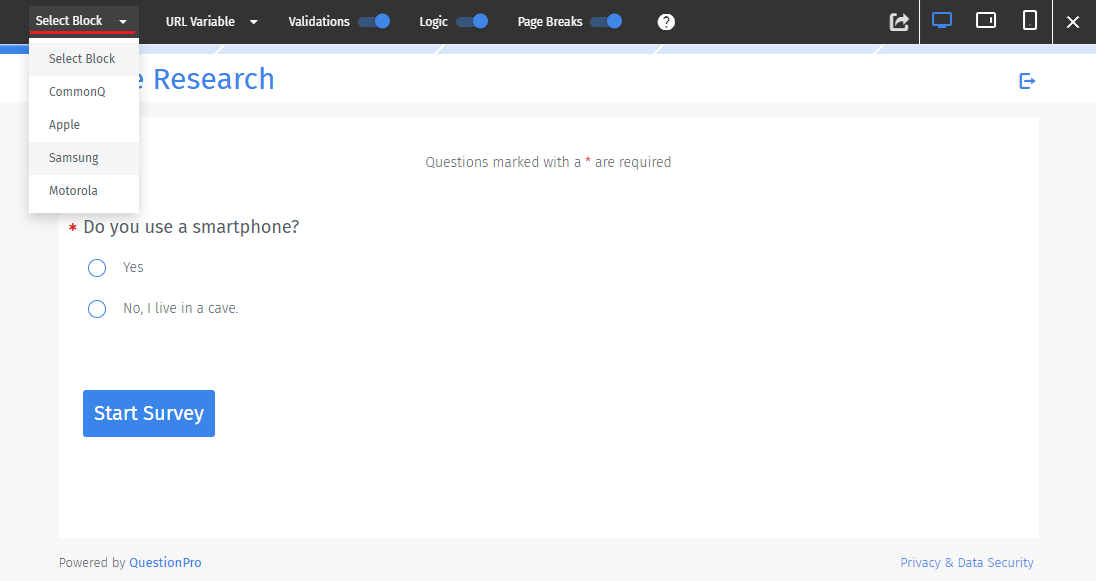Open the URL Variable dropdown
Viewport: 1096px width, 581px height.
(x=211, y=20)
